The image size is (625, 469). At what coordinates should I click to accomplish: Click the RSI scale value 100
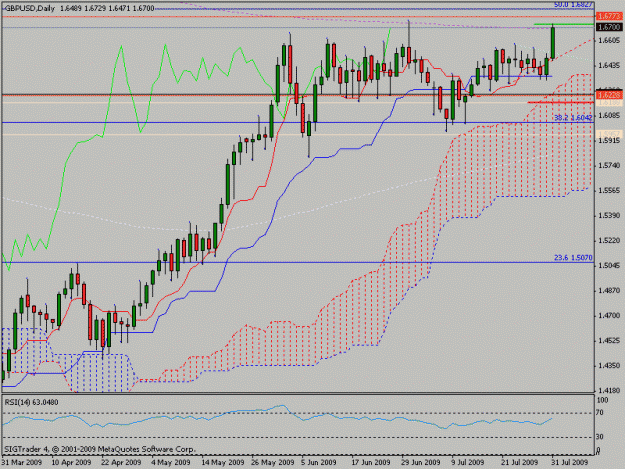[x=602, y=400]
